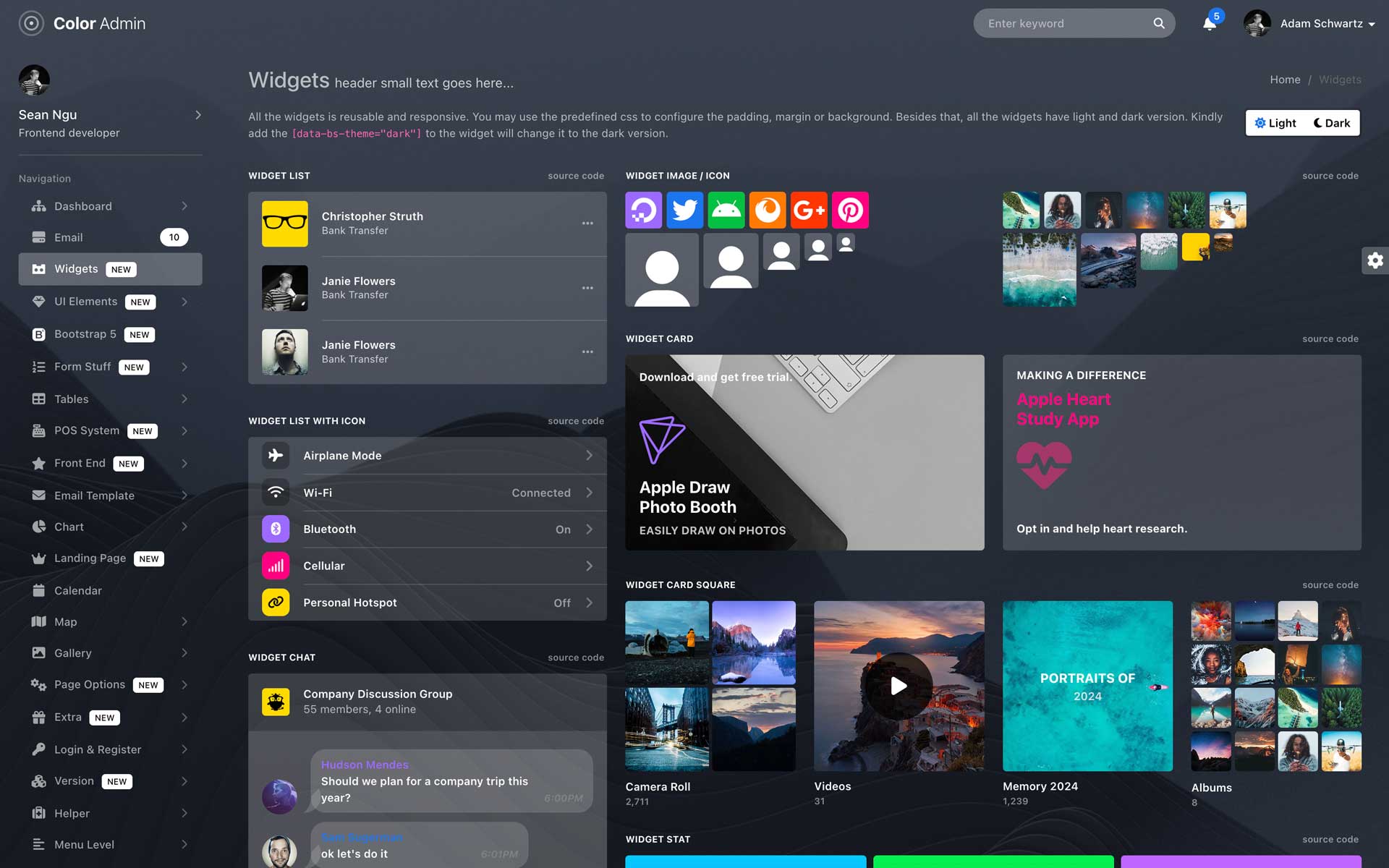Click the Pinterest icon tile
Screen dimensions: 1389x868
pos(850,210)
